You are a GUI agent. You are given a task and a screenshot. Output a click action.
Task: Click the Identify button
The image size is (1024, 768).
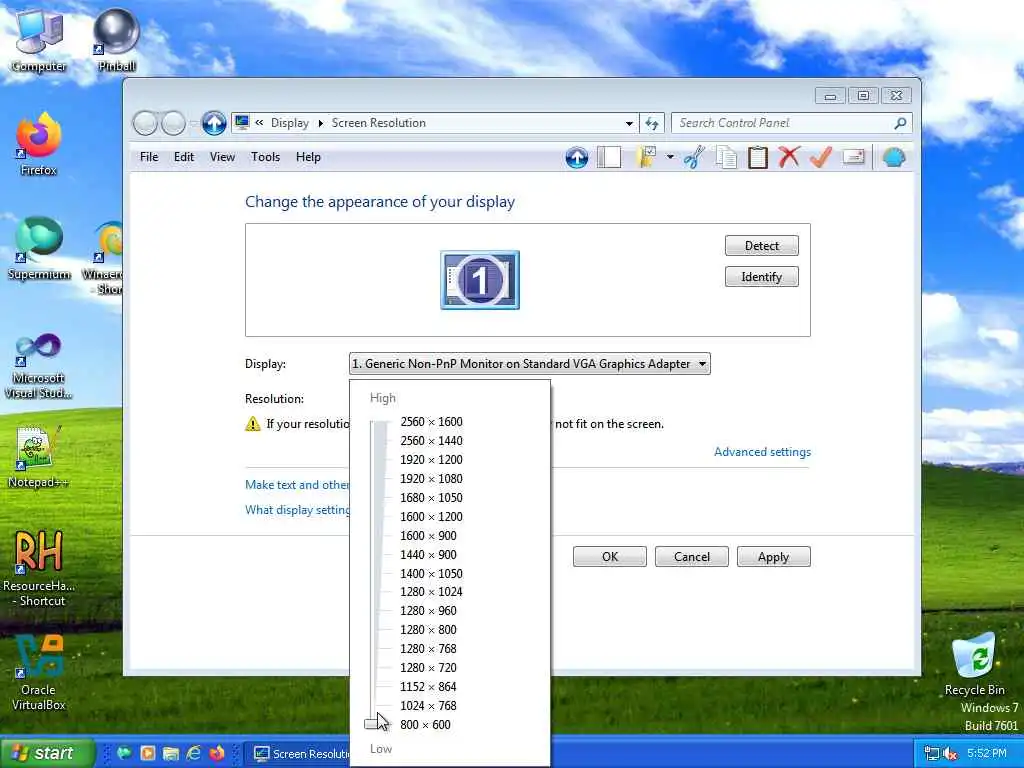761,277
